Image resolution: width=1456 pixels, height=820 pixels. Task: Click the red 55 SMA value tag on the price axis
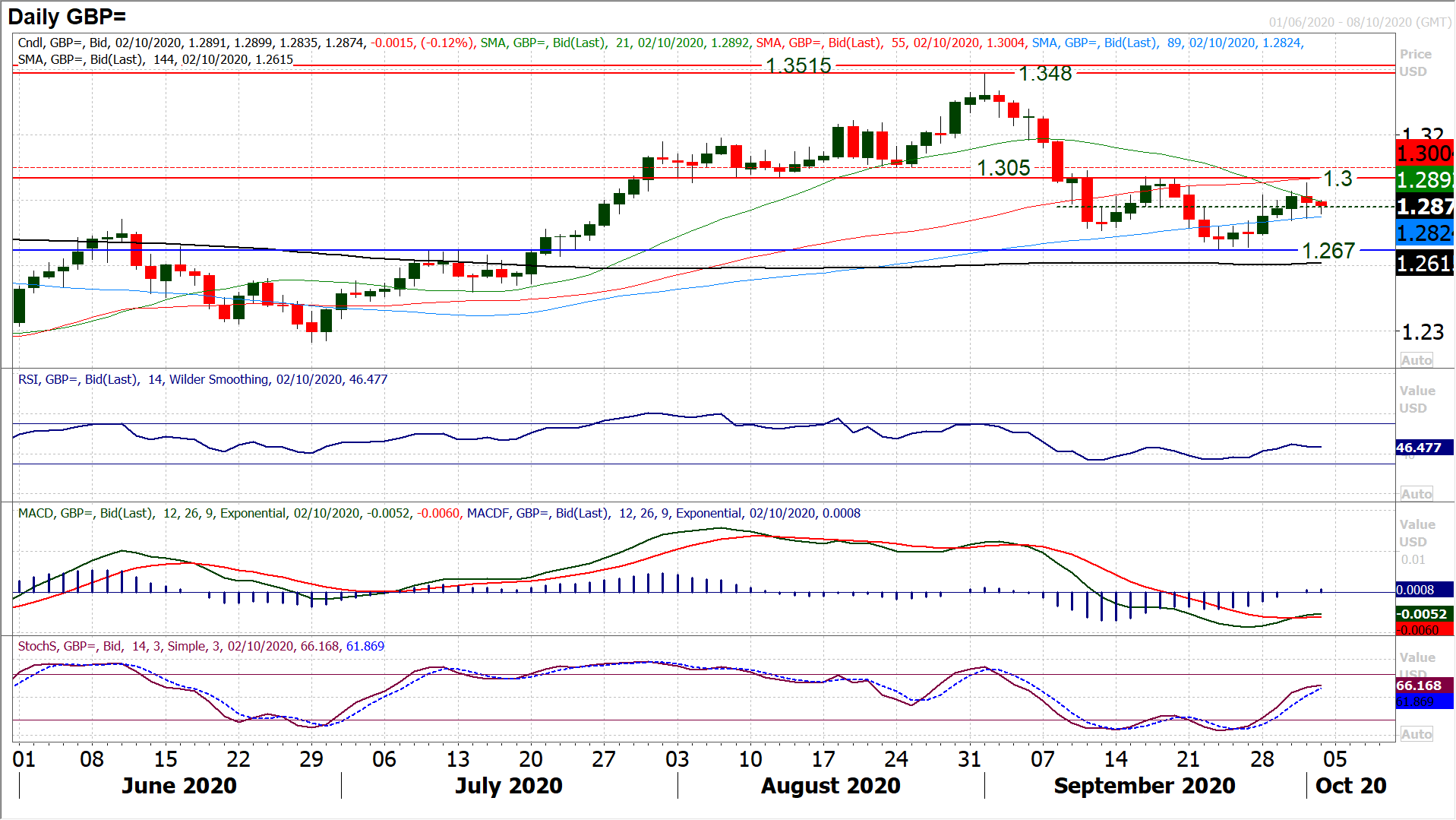pos(1424,154)
